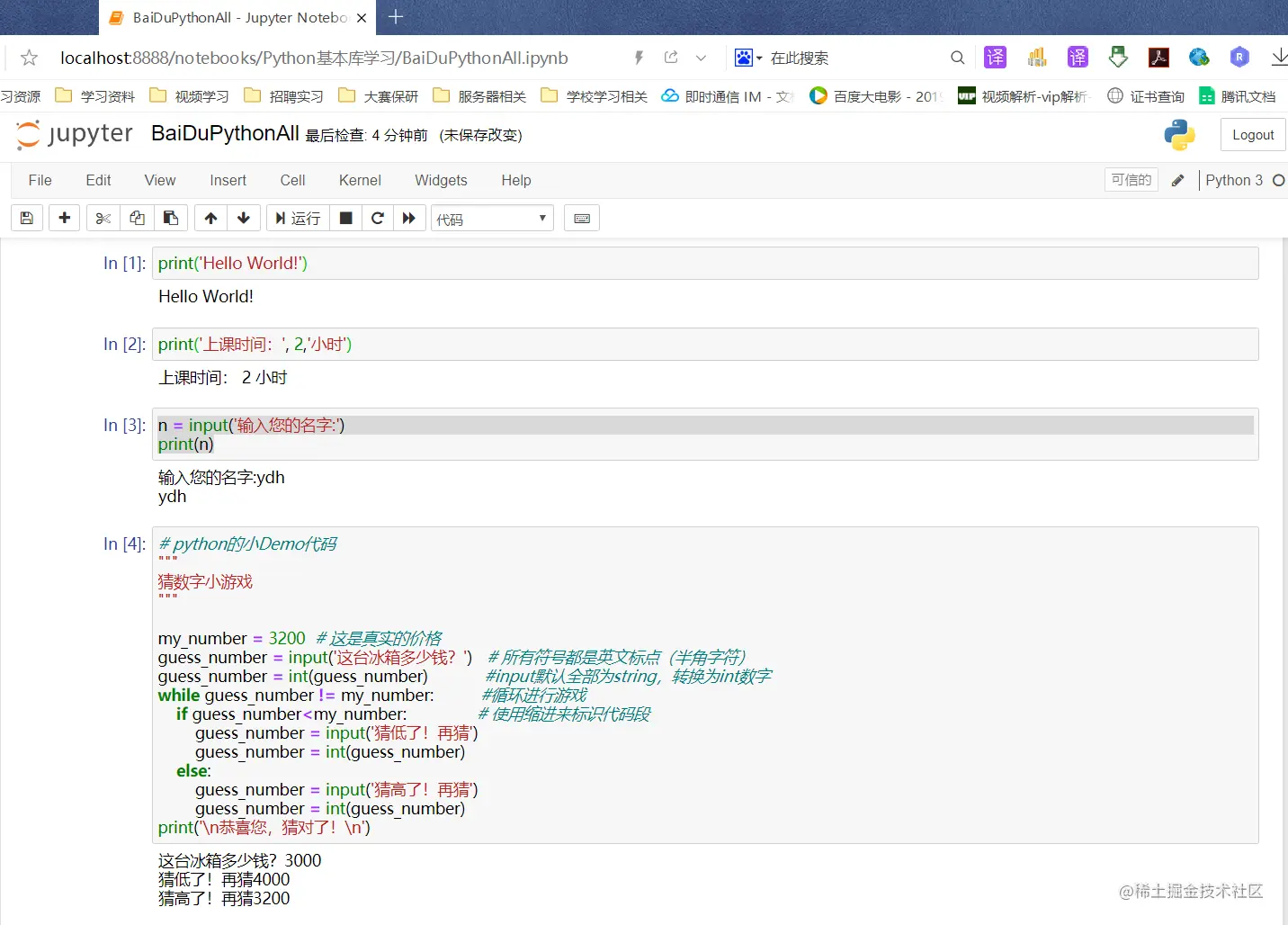Screen dimensions: 1288x925
Task: Save the notebook with the floppy disk icon
Action: point(27,218)
